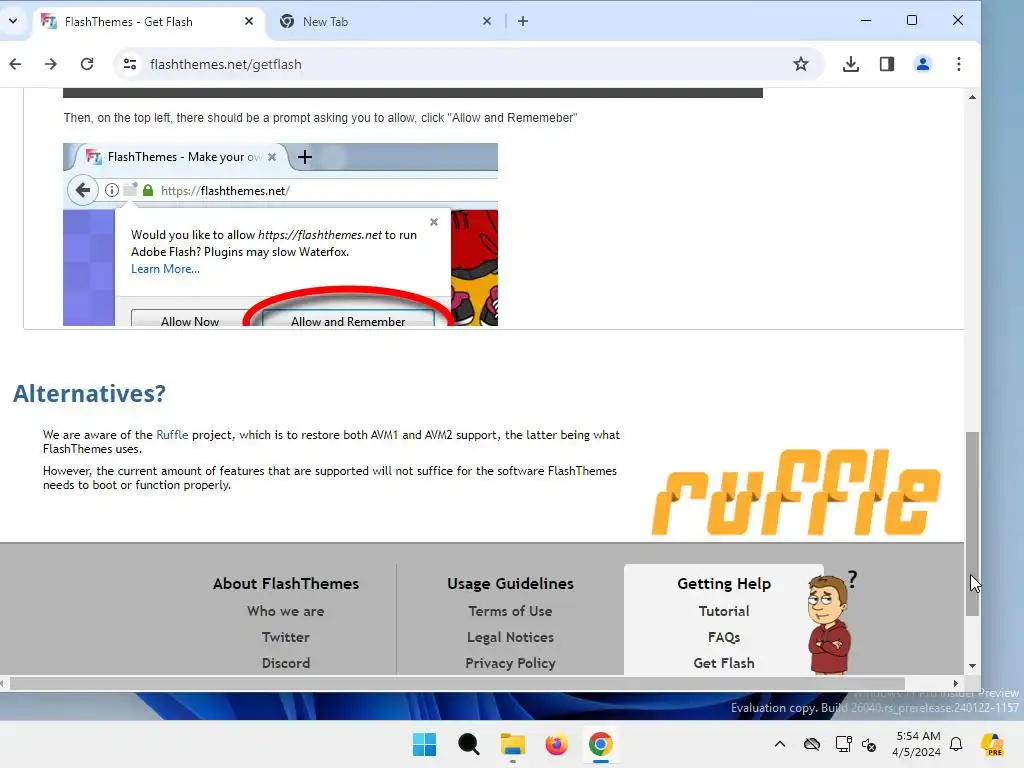Viewport: 1024px width, 768px height.
Task: Click the vertical scrollbar down arrow
Action: pos(972,666)
